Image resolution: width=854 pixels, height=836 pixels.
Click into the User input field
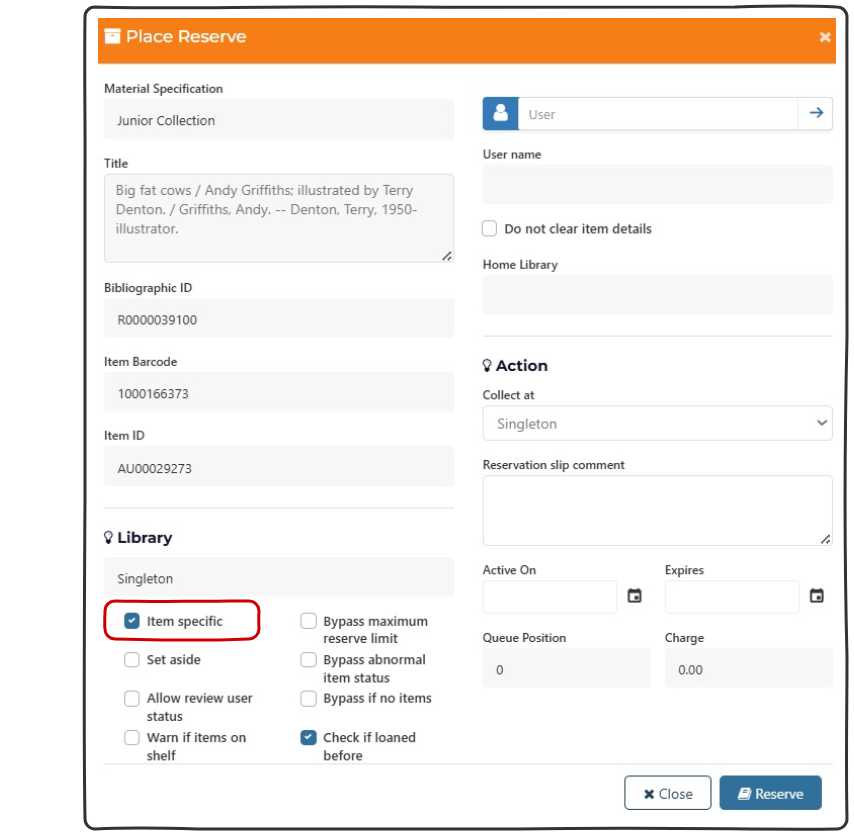(657, 114)
